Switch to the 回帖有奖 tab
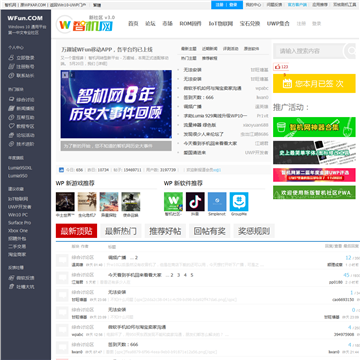This screenshot has height=360, width=360. 210,231
